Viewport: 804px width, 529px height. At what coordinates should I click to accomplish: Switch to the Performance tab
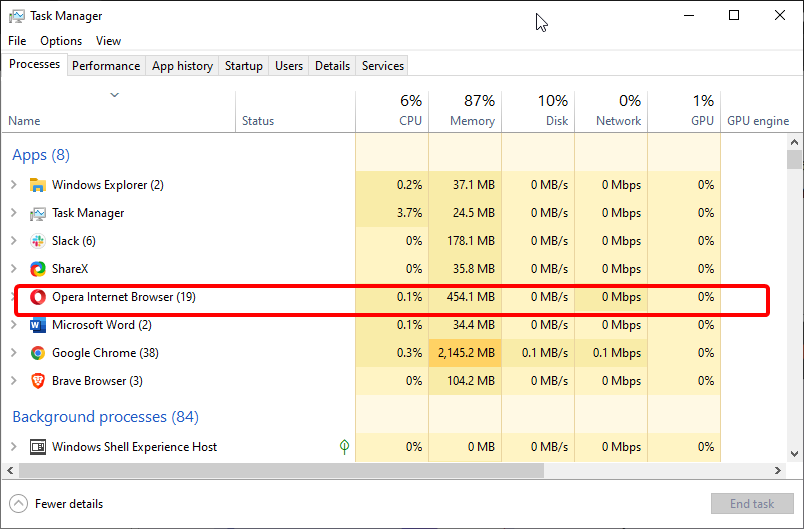(106, 66)
